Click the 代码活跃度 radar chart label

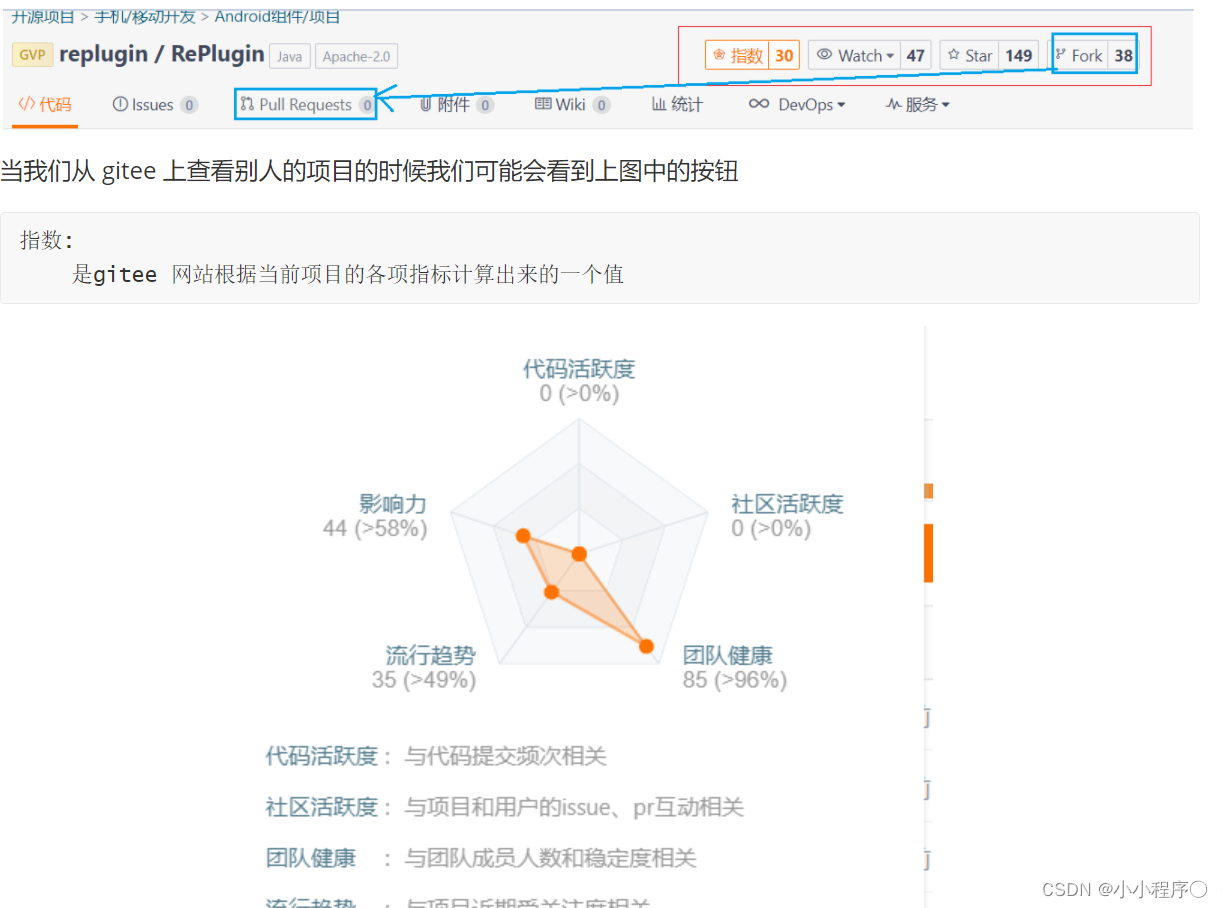579,369
